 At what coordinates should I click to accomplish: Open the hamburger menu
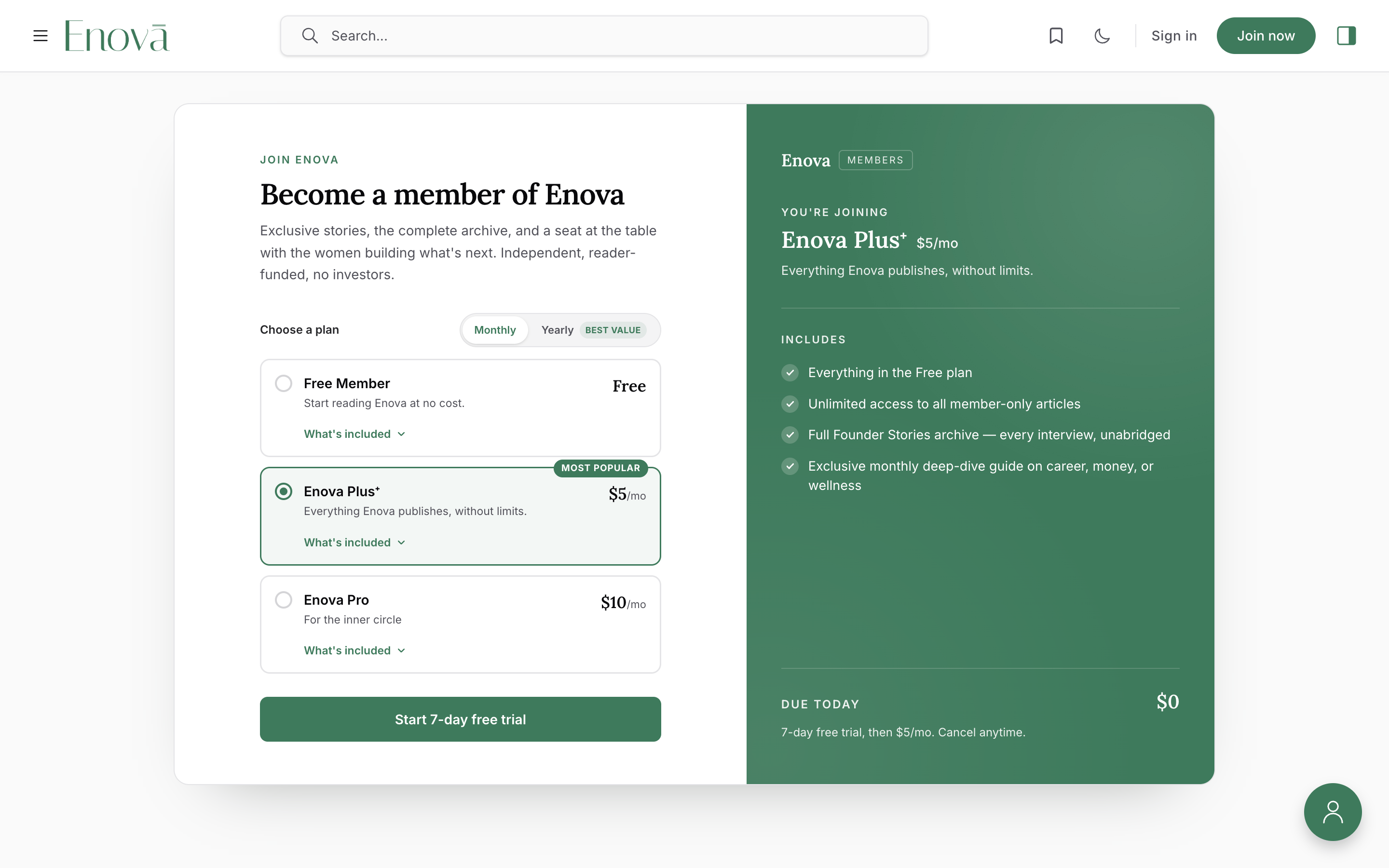pyautogui.click(x=40, y=36)
